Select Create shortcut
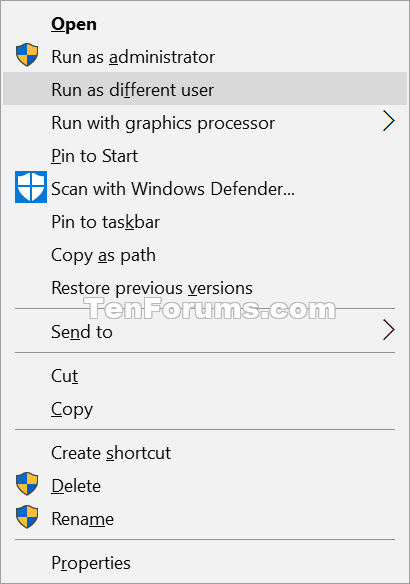 (205, 453)
